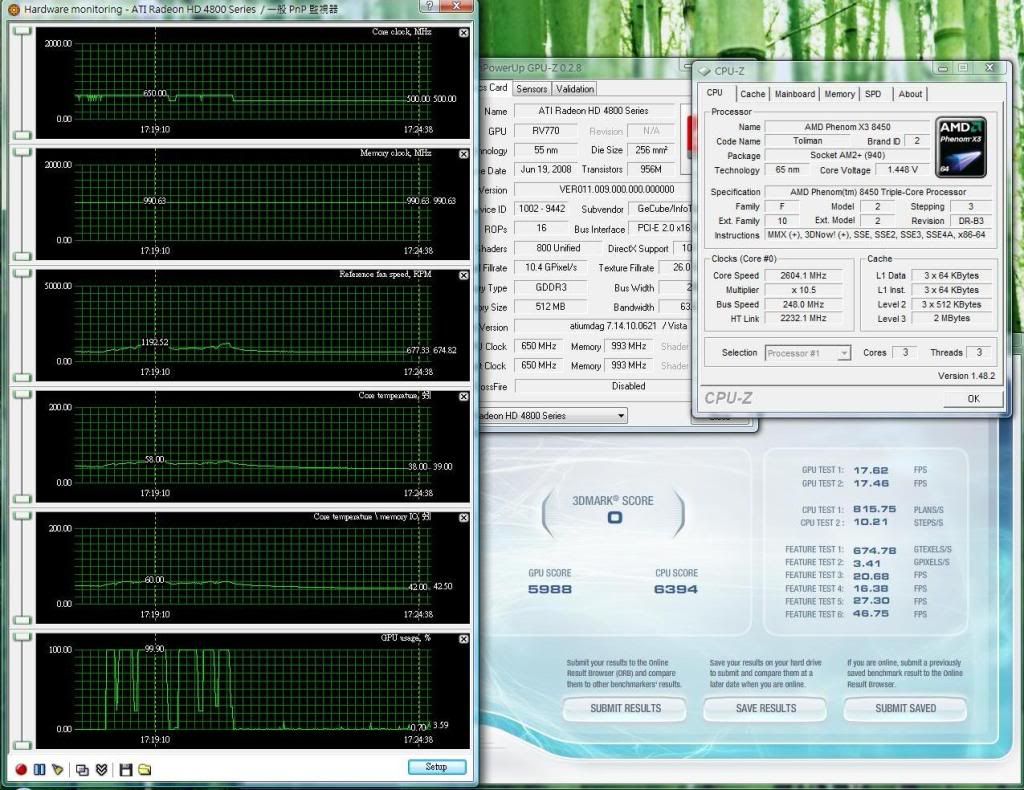Click the CPU-Z Name field AMD Phenom X3 8450

(847, 127)
